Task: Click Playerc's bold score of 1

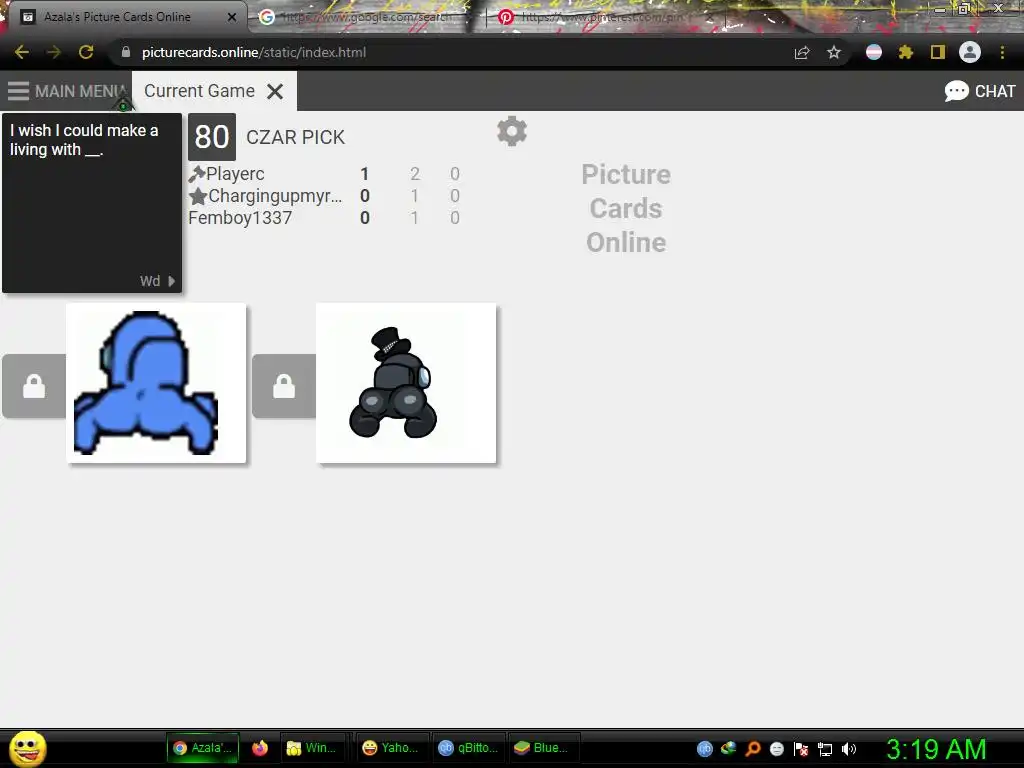Action: [364, 174]
